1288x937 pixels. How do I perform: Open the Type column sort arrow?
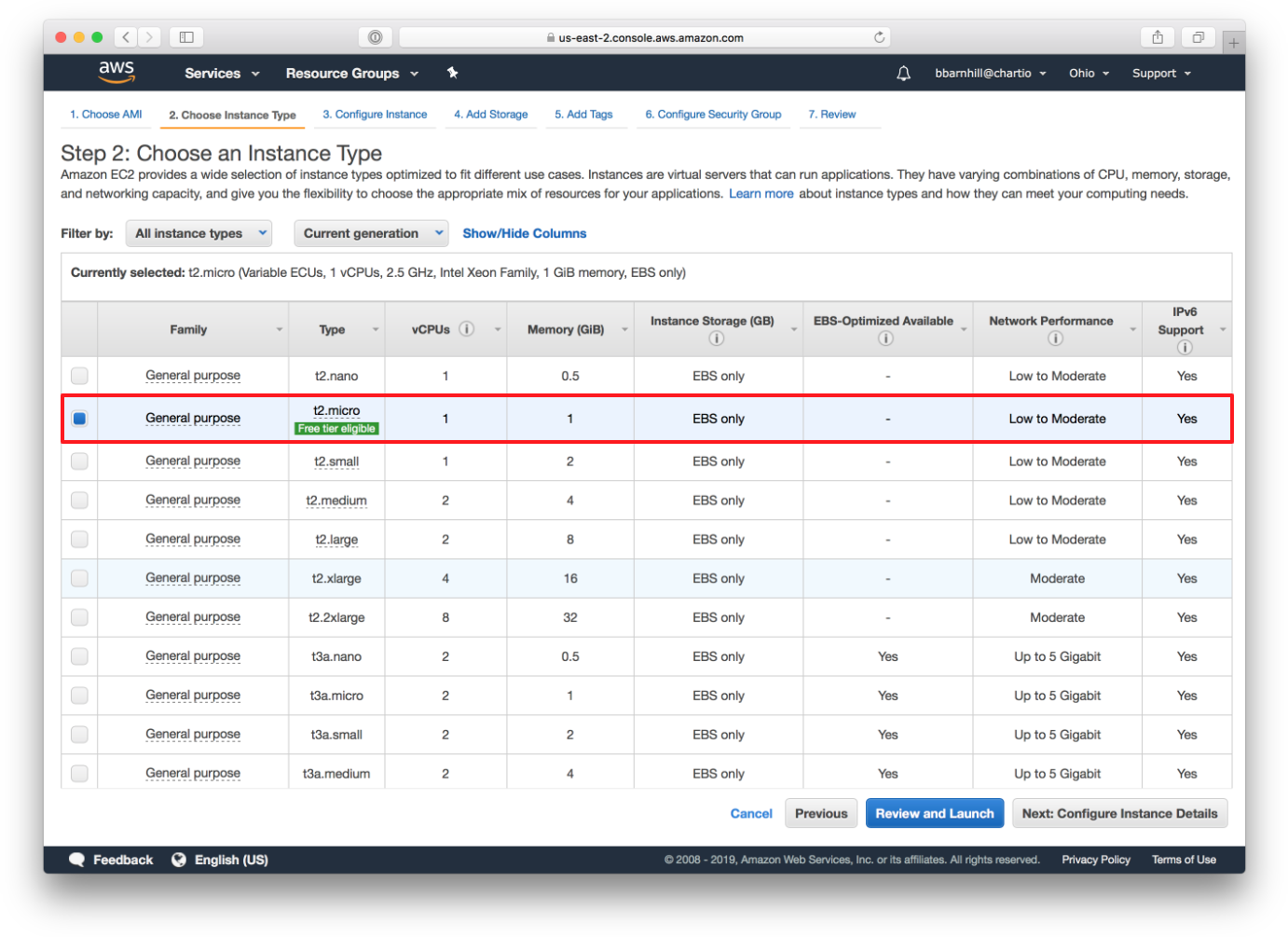(376, 330)
